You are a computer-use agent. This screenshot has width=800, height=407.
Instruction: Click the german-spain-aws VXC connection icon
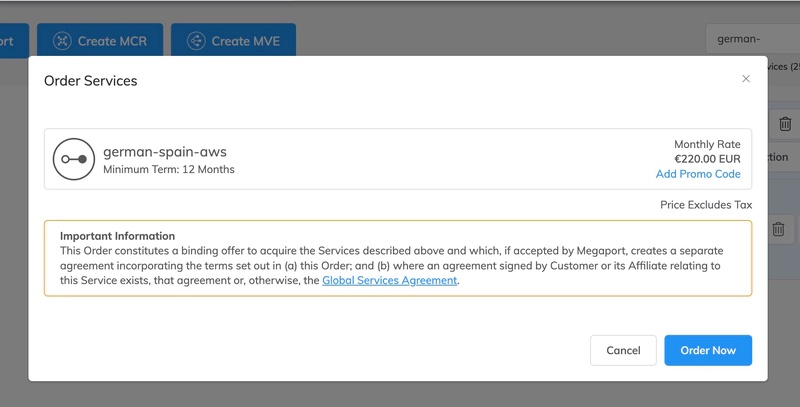[73, 159]
